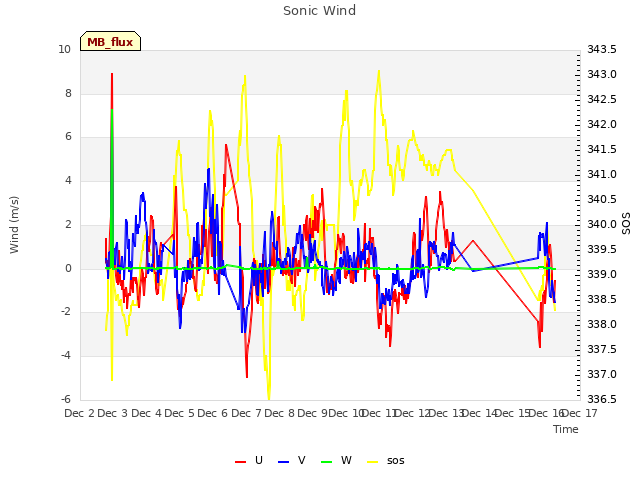Click the yellow sos peak near Dec 11
Screen dimensions: 640x480
tap(379, 72)
